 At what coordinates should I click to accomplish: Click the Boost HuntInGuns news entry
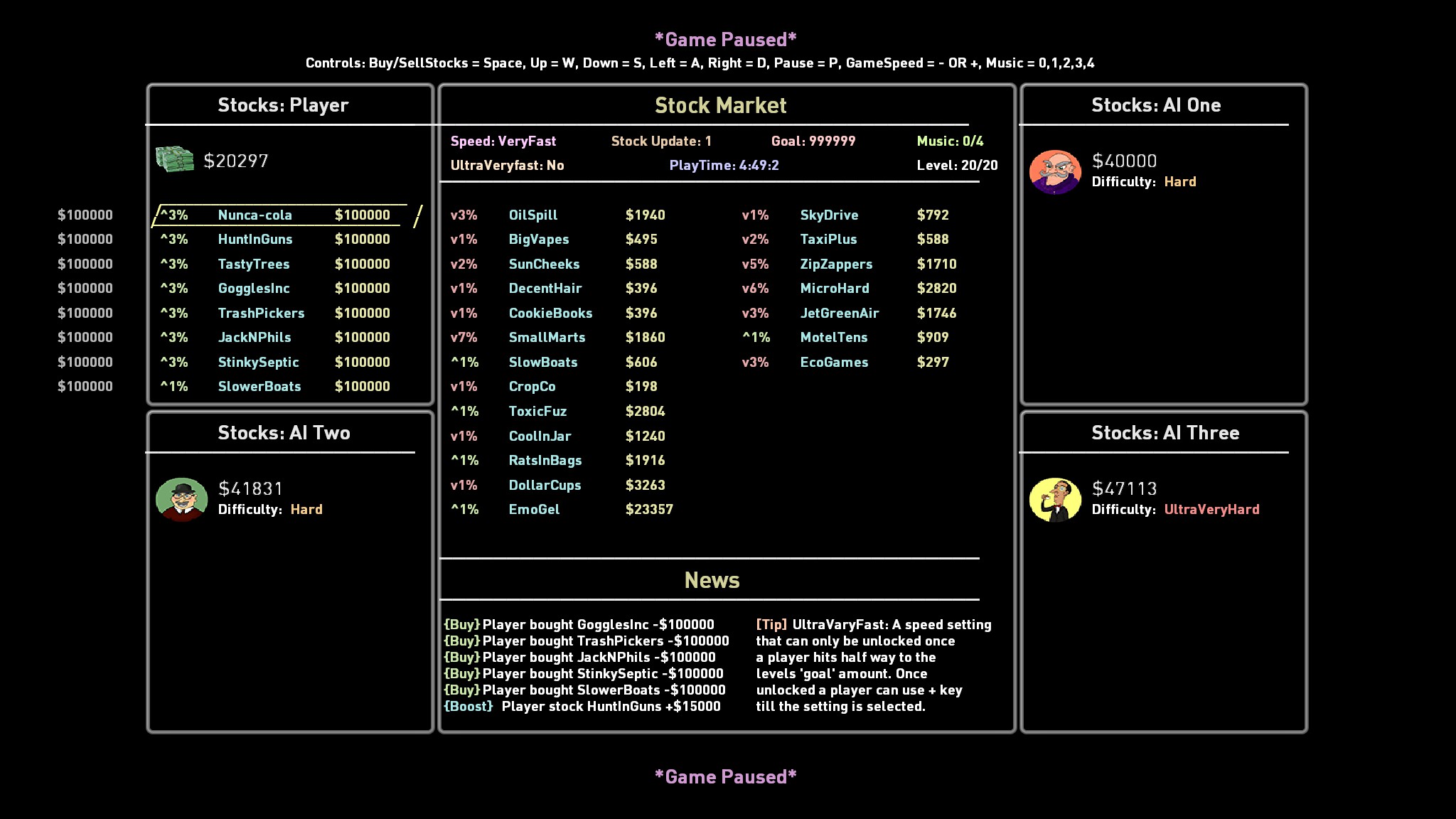point(582,707)
